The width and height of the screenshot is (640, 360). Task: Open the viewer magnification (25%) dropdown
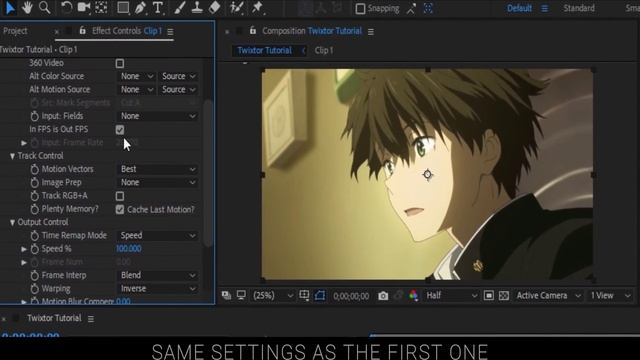[x=273, y=296]
